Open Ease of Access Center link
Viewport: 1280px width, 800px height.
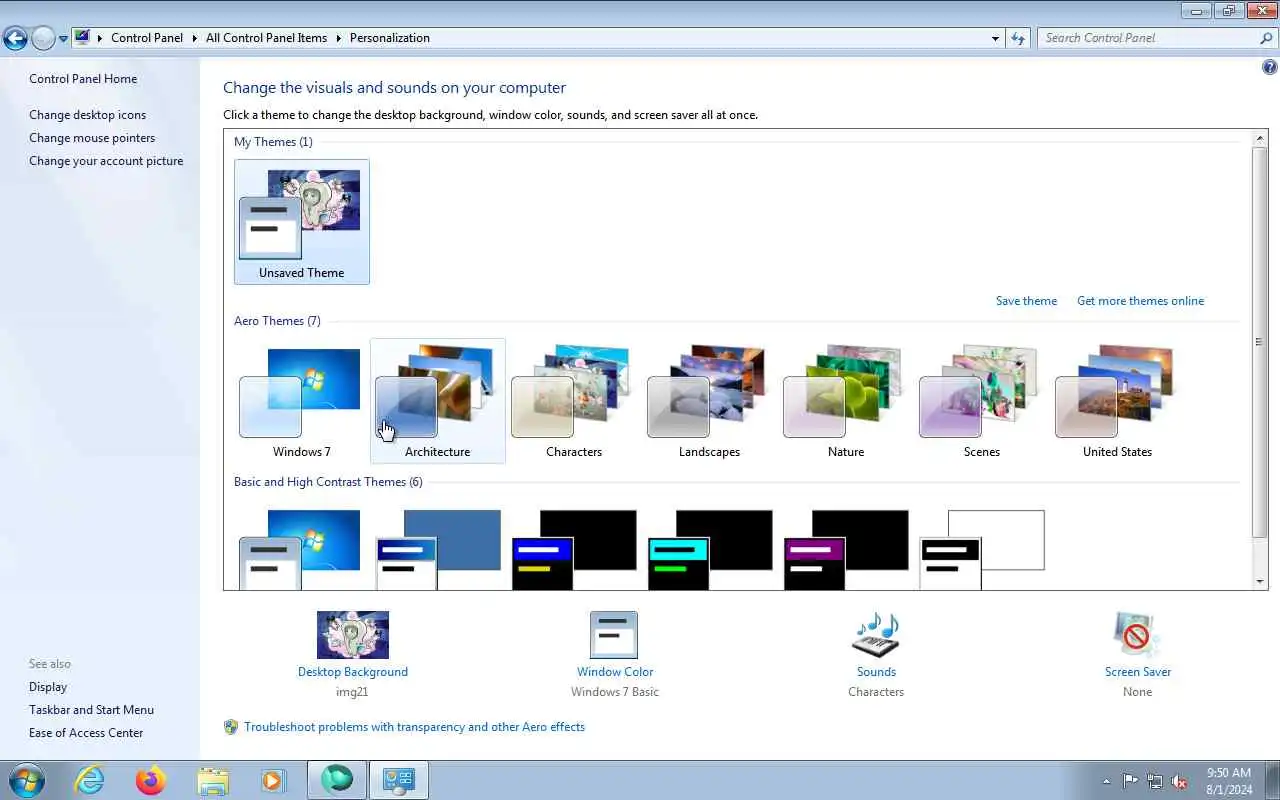tap(86, 733)
